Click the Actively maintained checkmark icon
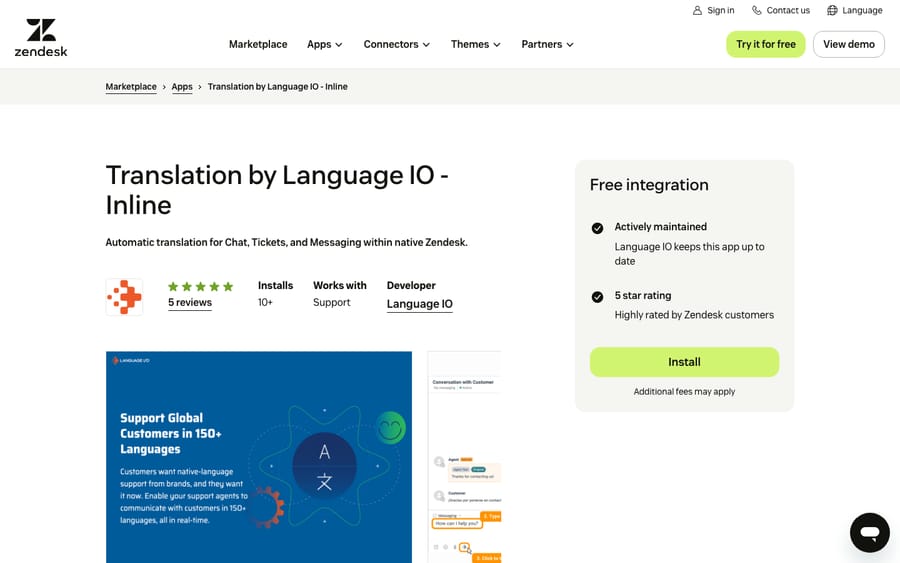Image resolution: width=900 pixels, height=563 pixels. click(597, 228)
